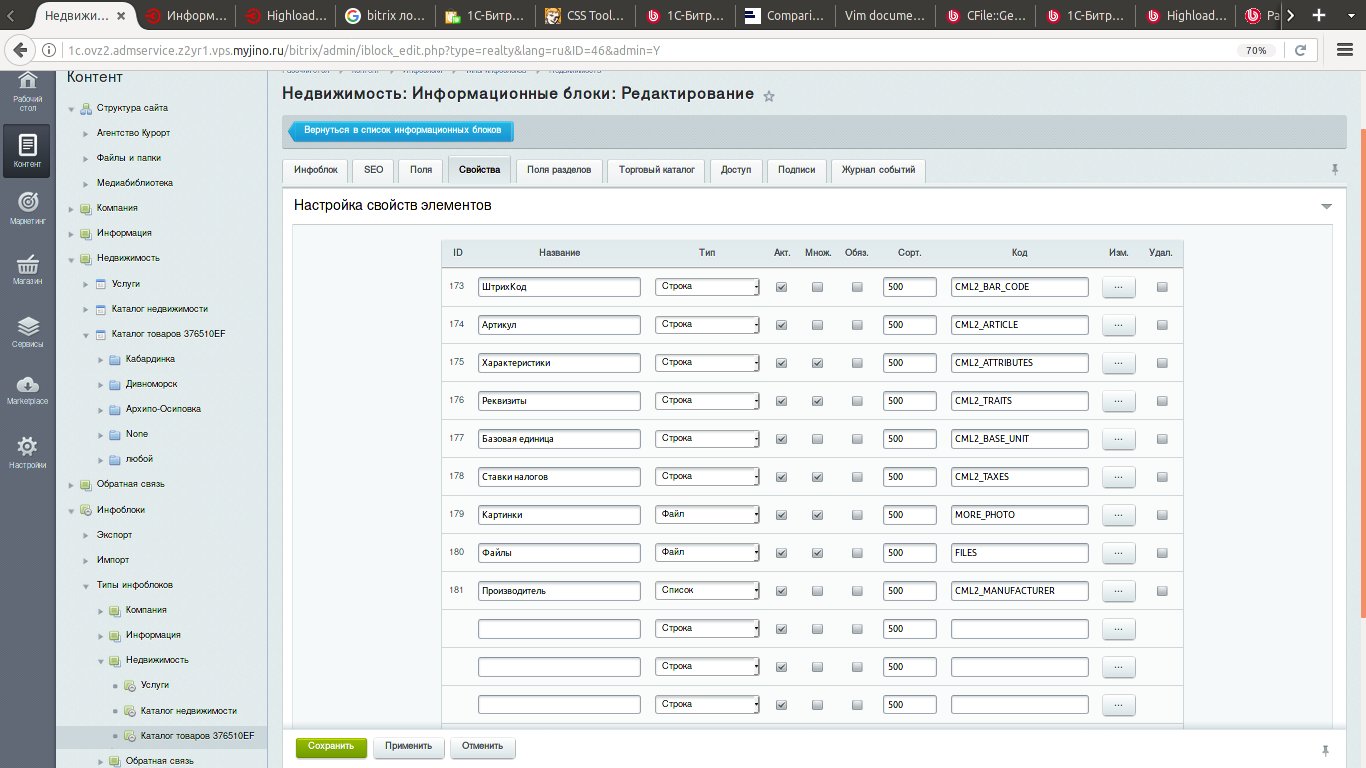Select the Контент sidebar icon

point(28,151)
